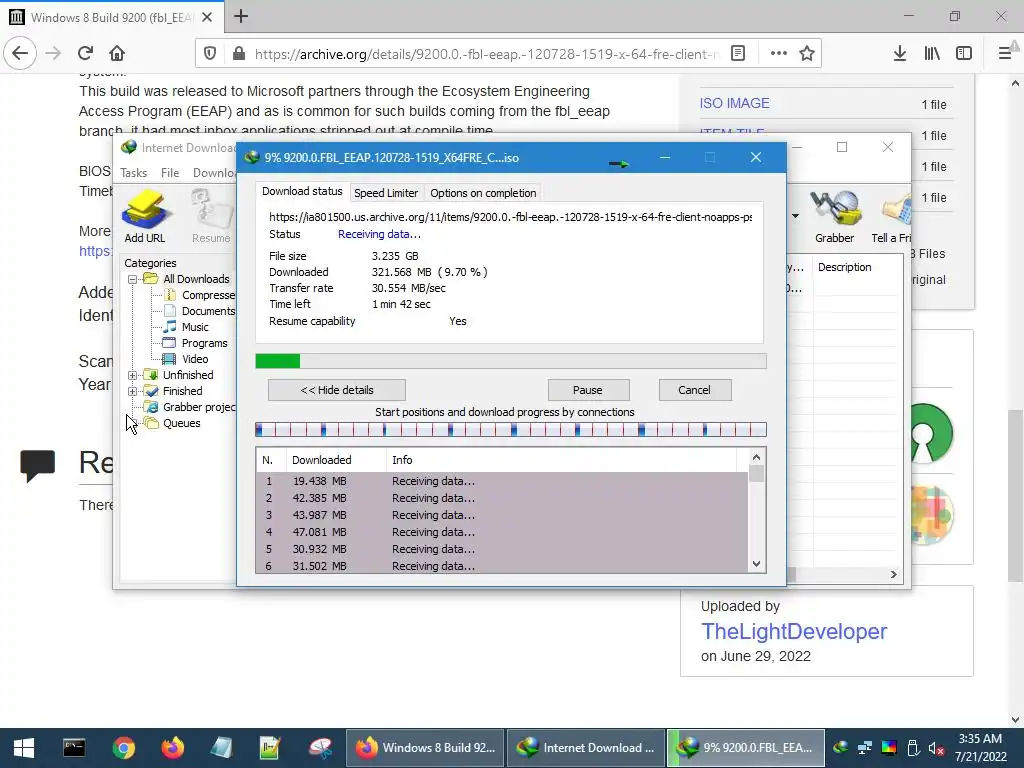
Task: Expand the Unfinished category node
Action: tap(133, 376)
